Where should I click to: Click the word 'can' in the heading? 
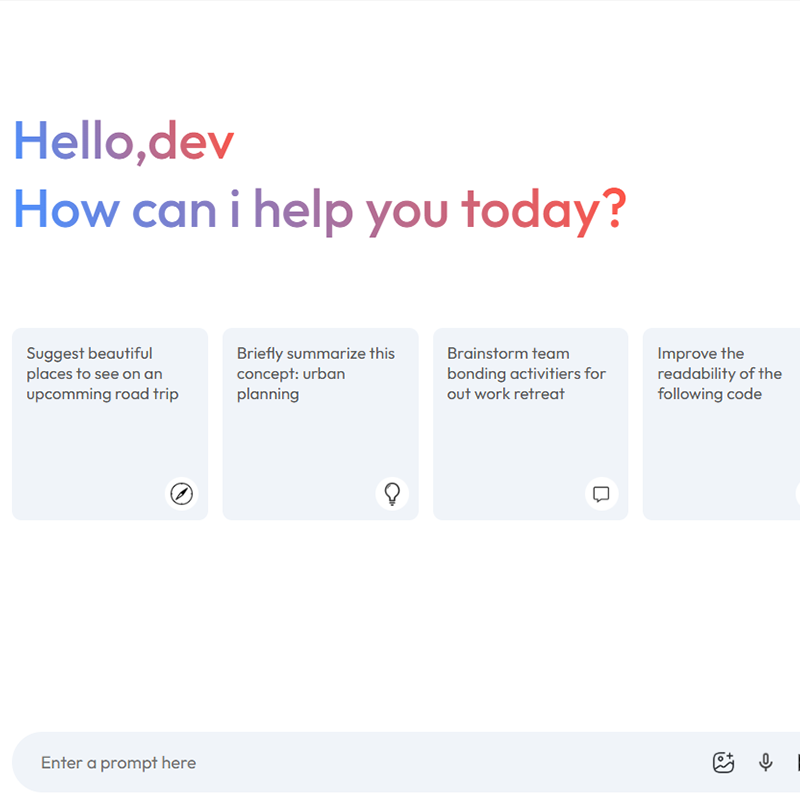[x=174, y=210]
